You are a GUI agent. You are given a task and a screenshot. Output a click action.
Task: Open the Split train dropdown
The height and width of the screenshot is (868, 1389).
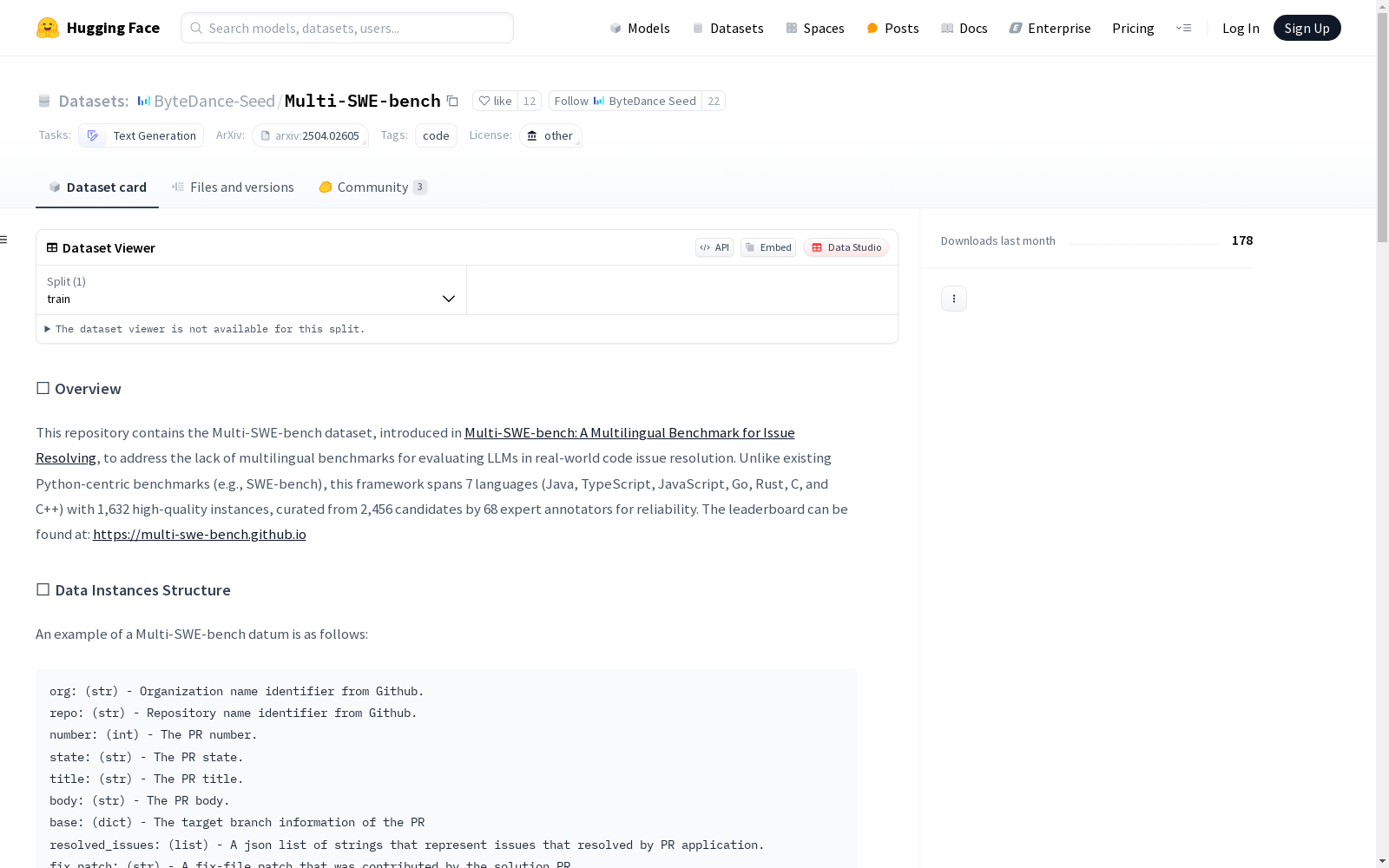click(252, 290)
